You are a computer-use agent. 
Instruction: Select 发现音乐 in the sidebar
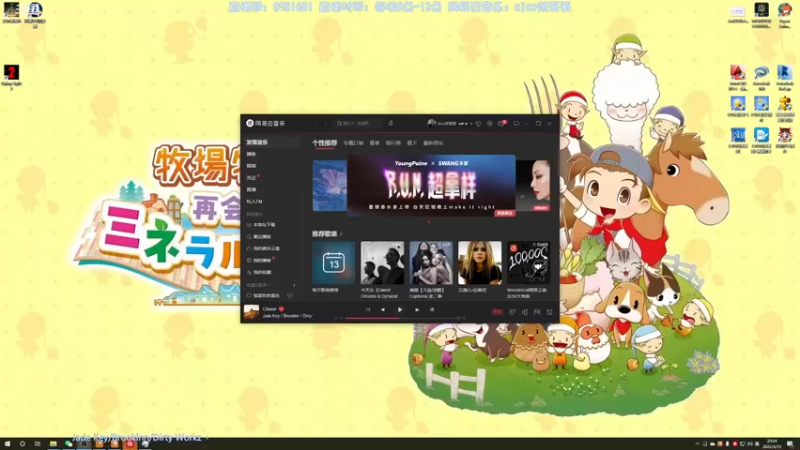point(271,142)
